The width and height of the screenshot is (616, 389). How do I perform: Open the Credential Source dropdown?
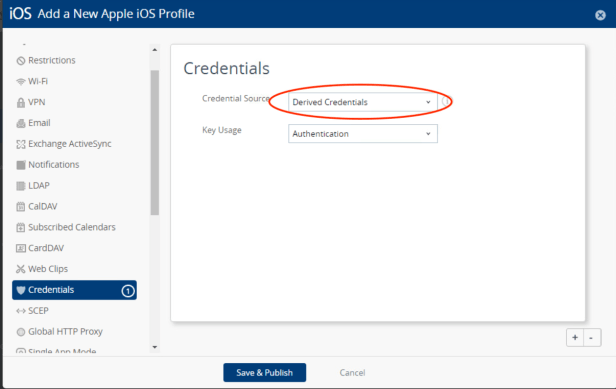pos(362,102)
